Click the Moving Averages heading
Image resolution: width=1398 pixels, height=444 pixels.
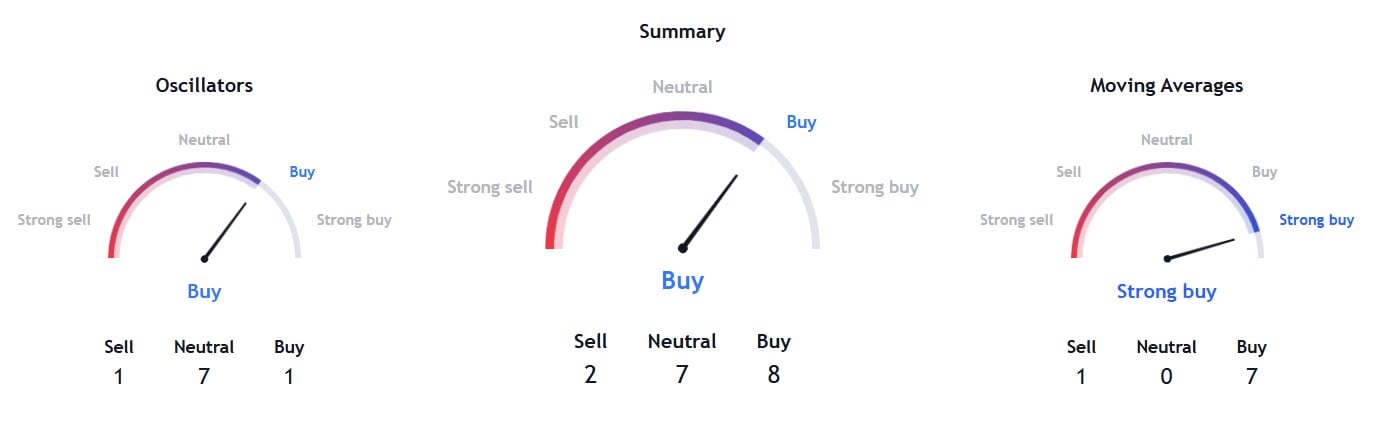tap(1166, 86)
